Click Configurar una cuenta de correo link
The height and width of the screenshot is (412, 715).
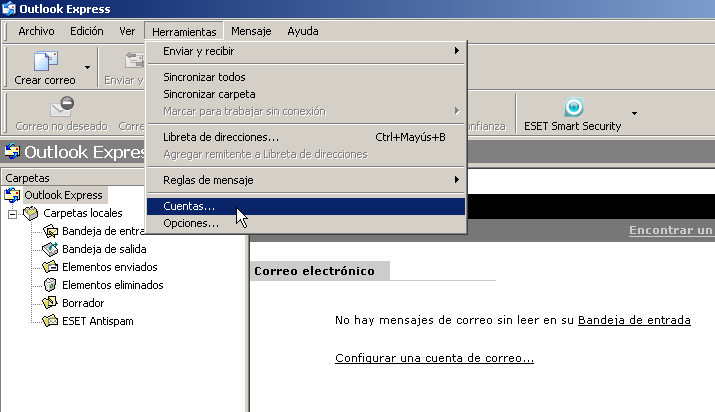click(434, 358)
